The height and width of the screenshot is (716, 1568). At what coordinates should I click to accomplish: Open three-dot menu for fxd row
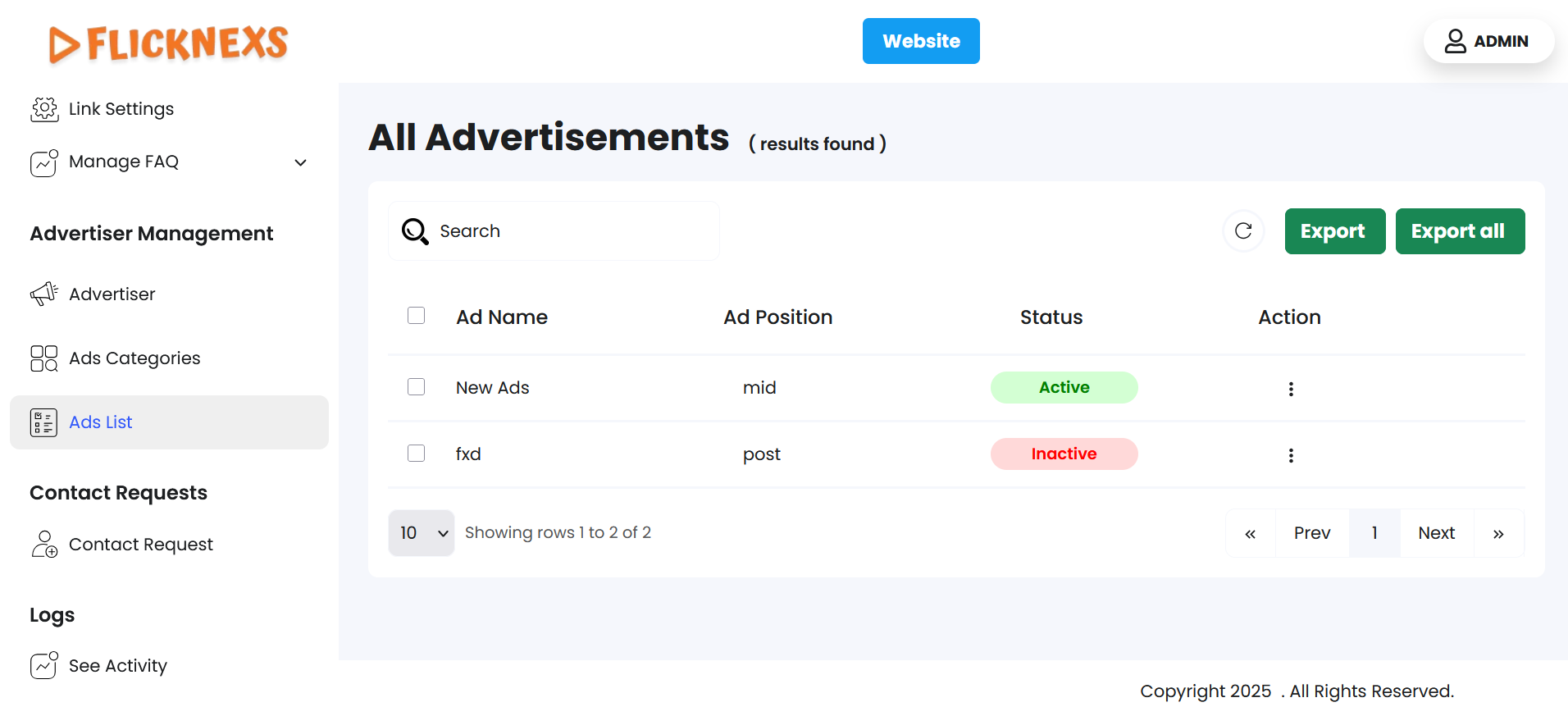click(x=1291, y=455)
